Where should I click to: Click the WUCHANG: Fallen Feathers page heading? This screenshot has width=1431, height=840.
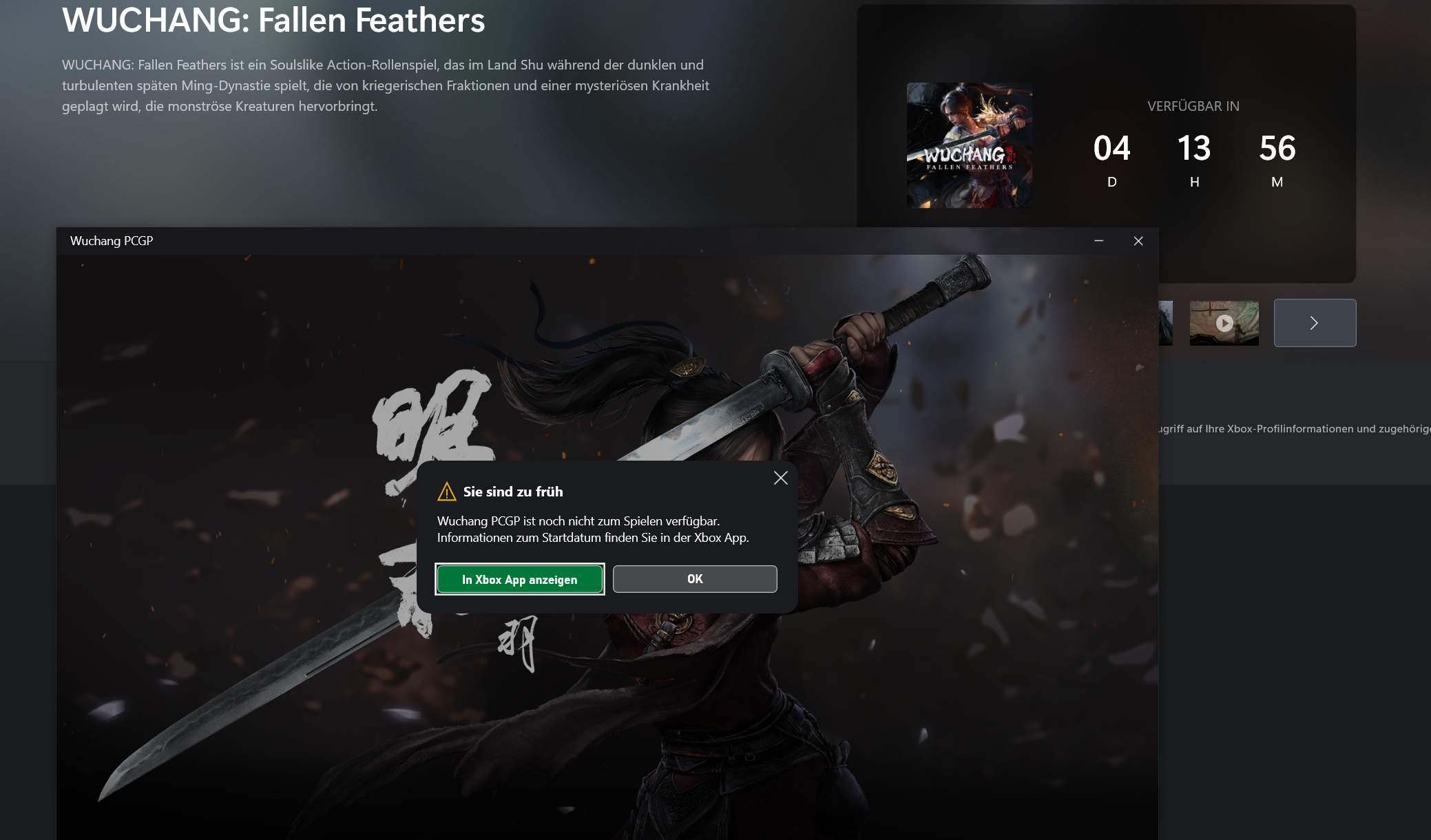click(x=273, y=20)
